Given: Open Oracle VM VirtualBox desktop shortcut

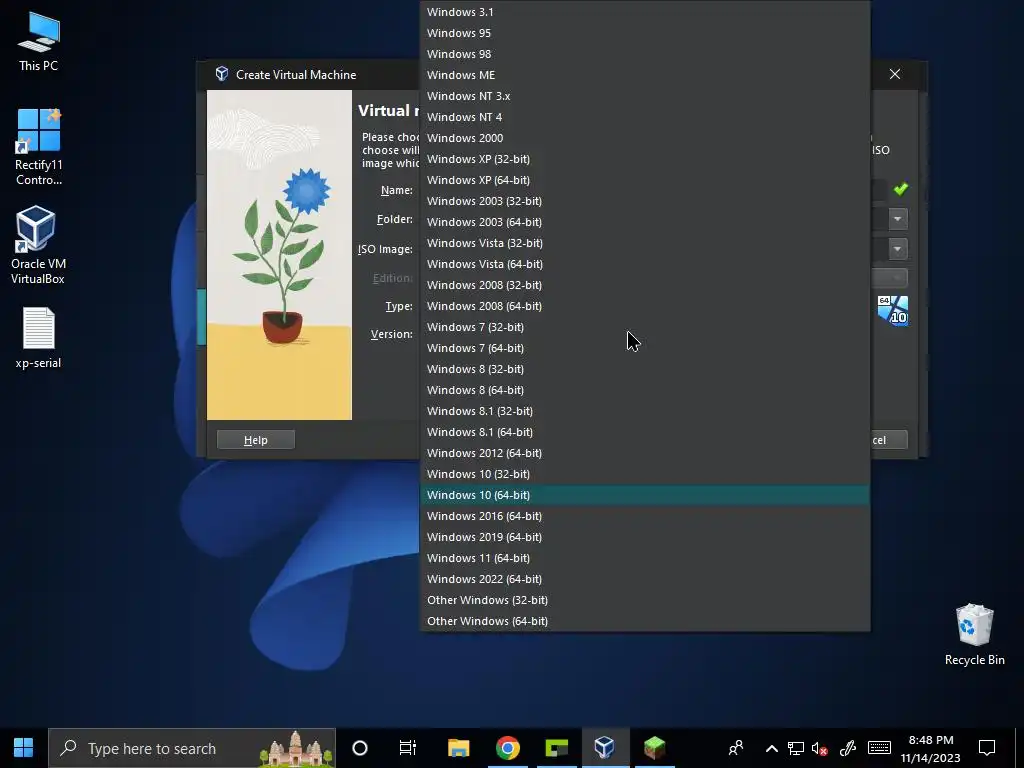Looking at the screenshot, I should pyautogui.click(x=37, y=245).
